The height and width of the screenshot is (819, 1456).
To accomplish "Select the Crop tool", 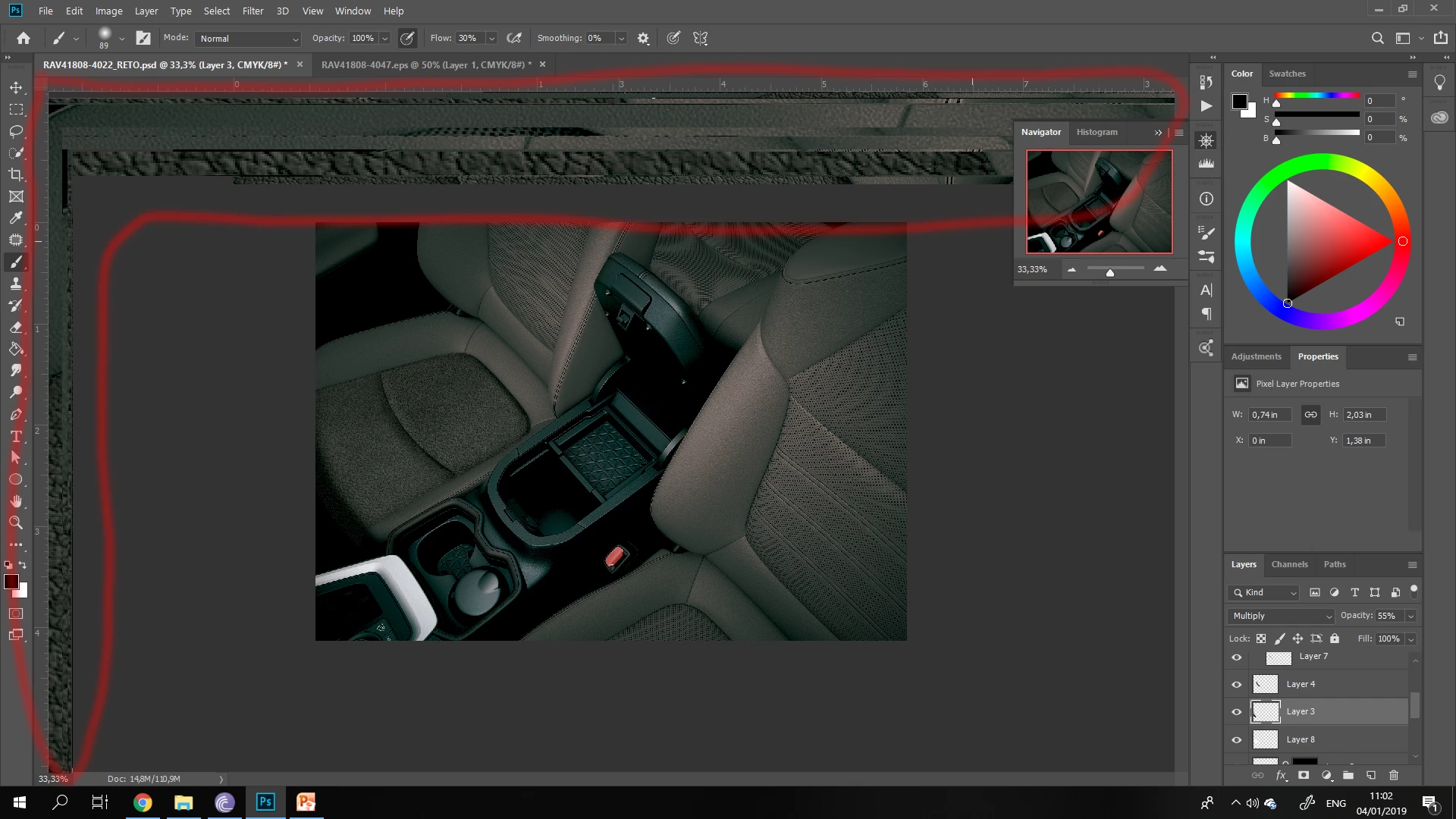I will click(16, 175).
